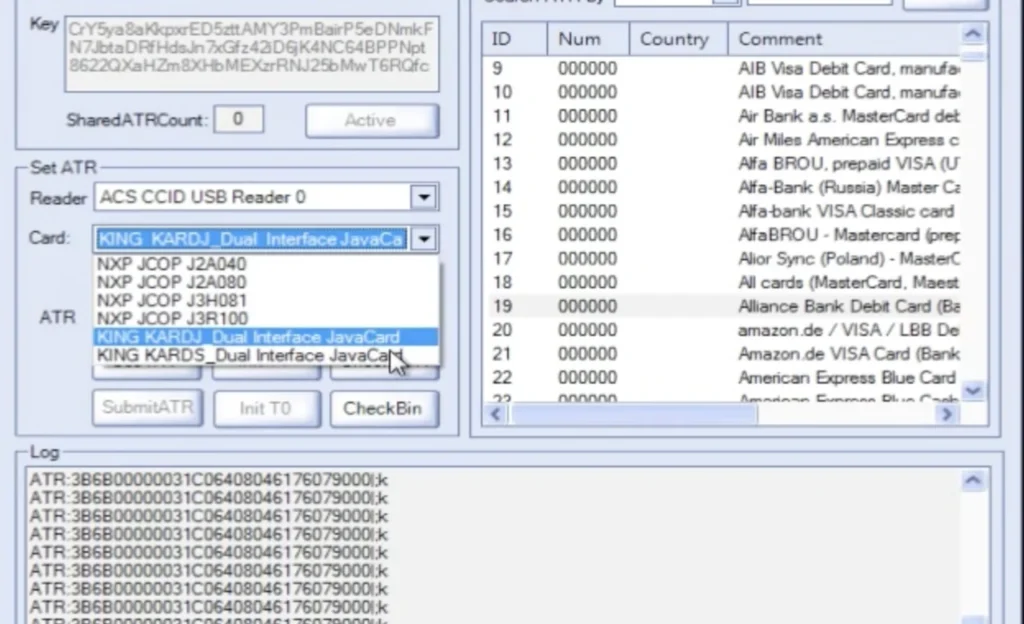The width and height of the screenshot is (1024, 624).
Task: Select row 21 Amazon.de VISA Card
Action: coord(724,354)
